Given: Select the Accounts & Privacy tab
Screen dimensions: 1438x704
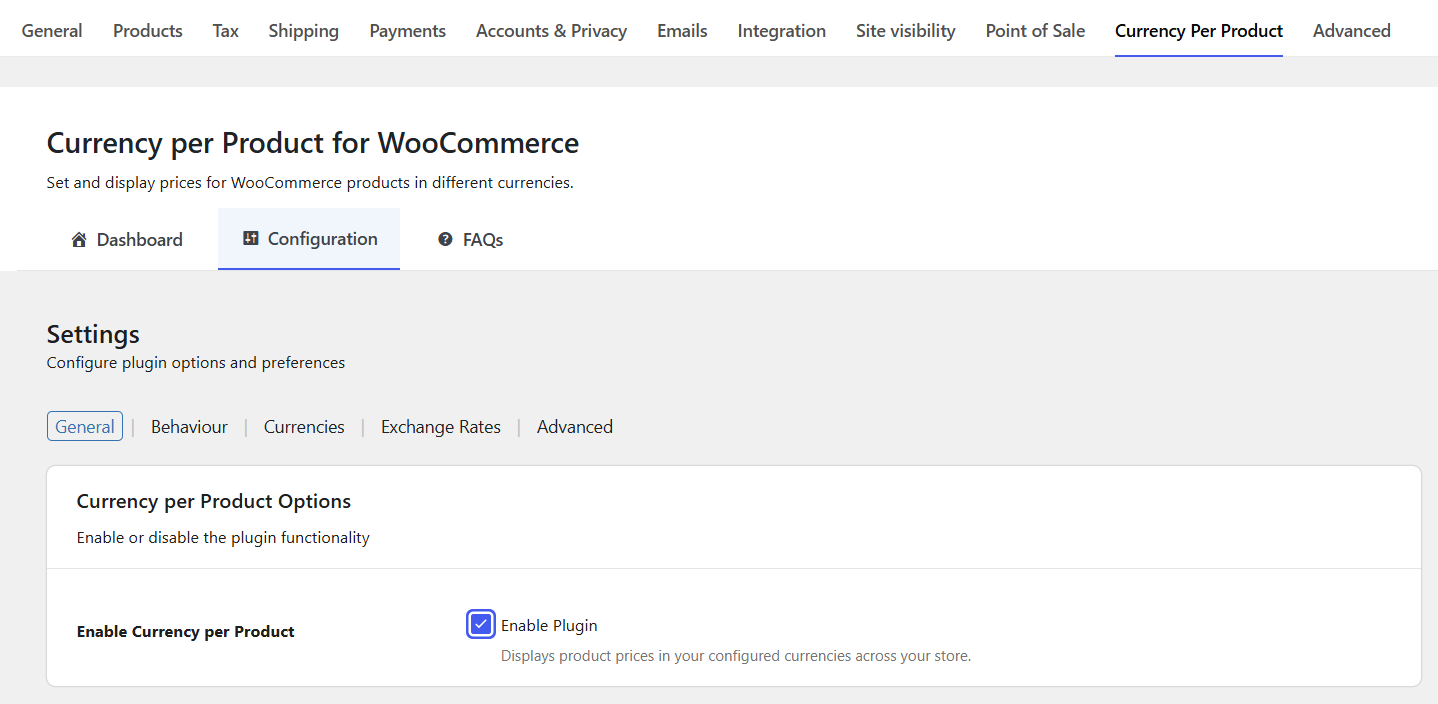Looking at the screenshot, I should 552,31.
